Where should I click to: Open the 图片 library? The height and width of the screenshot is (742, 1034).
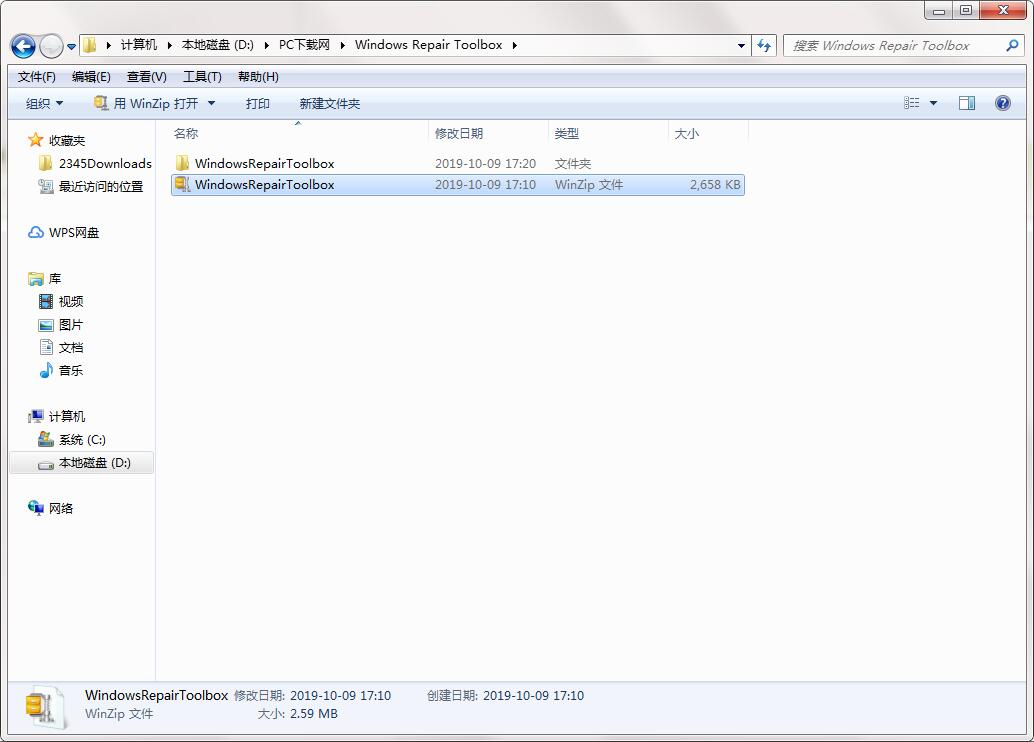[x=71, y=325]
